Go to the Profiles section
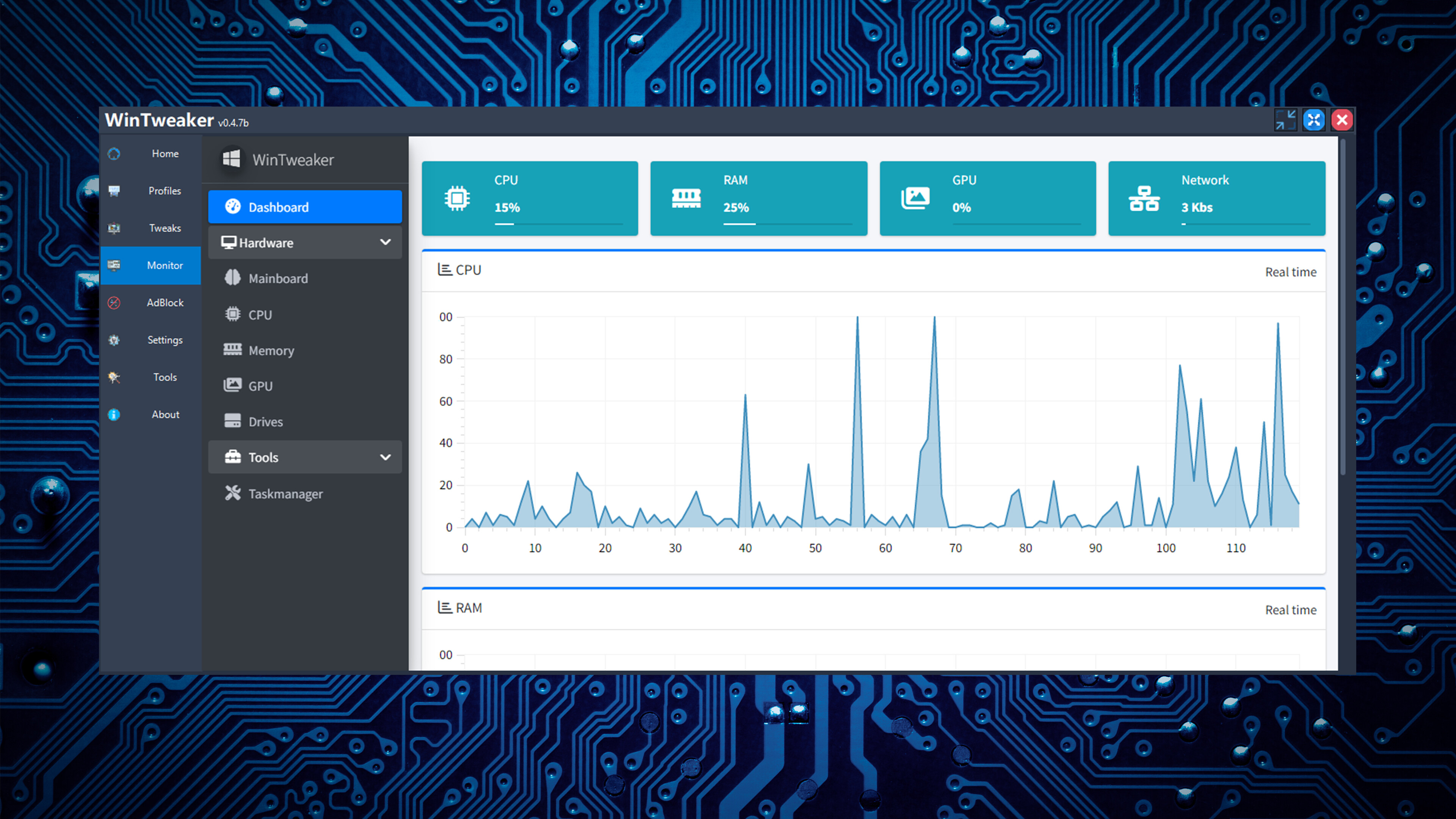 click(165, 191)
